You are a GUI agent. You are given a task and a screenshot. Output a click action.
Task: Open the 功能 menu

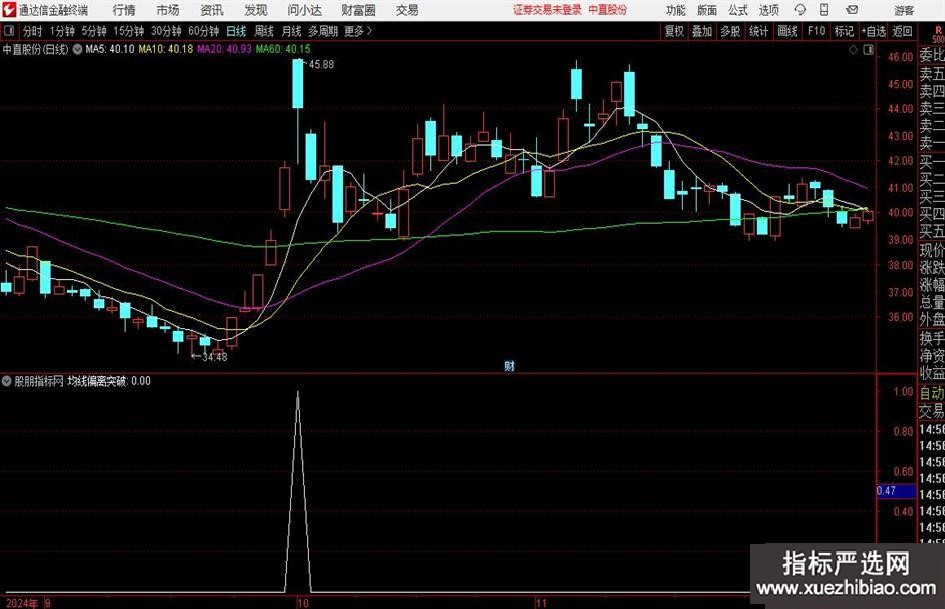676,10
